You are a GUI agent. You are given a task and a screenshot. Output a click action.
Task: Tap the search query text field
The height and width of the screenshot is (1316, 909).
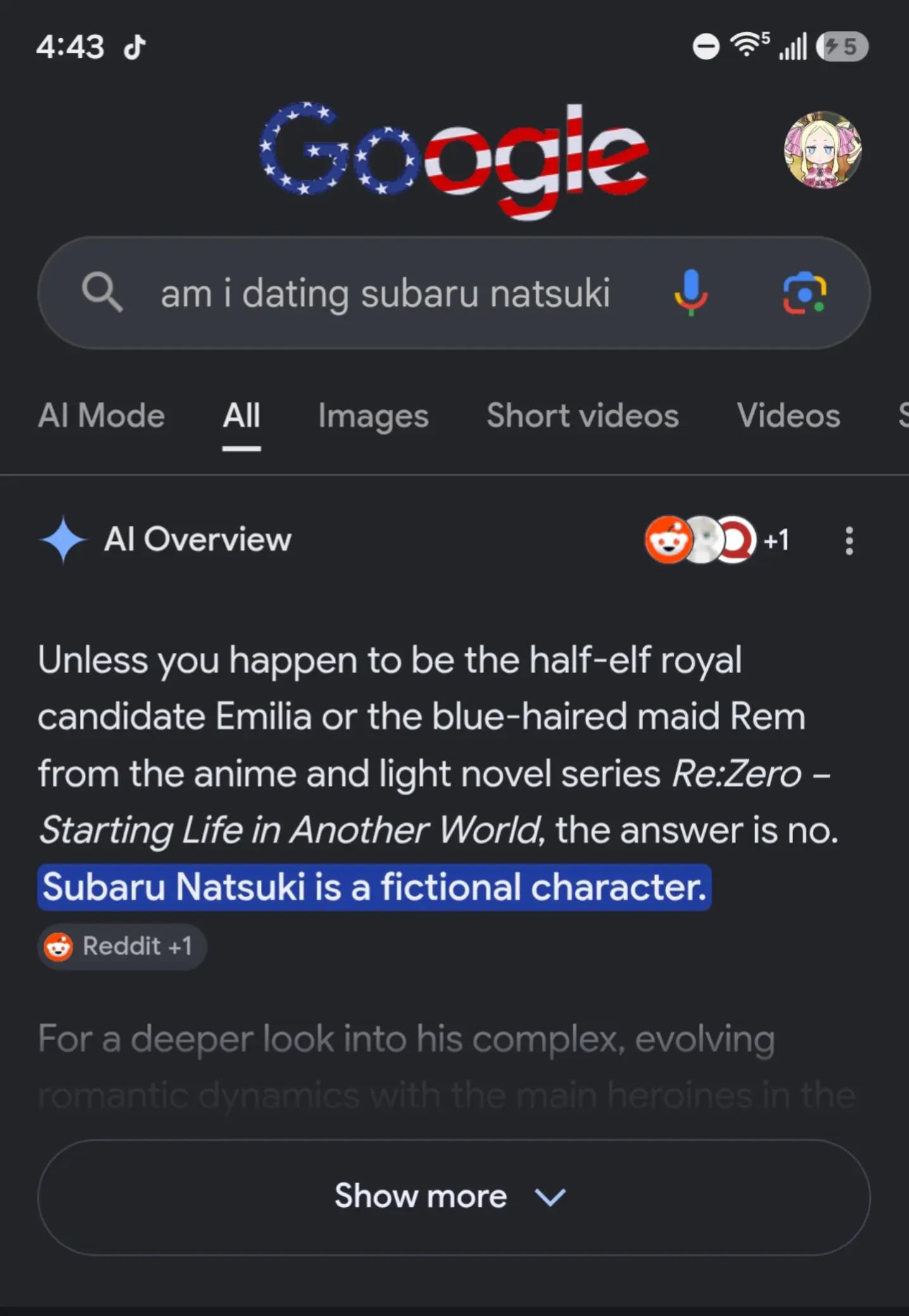pos(385,293)
